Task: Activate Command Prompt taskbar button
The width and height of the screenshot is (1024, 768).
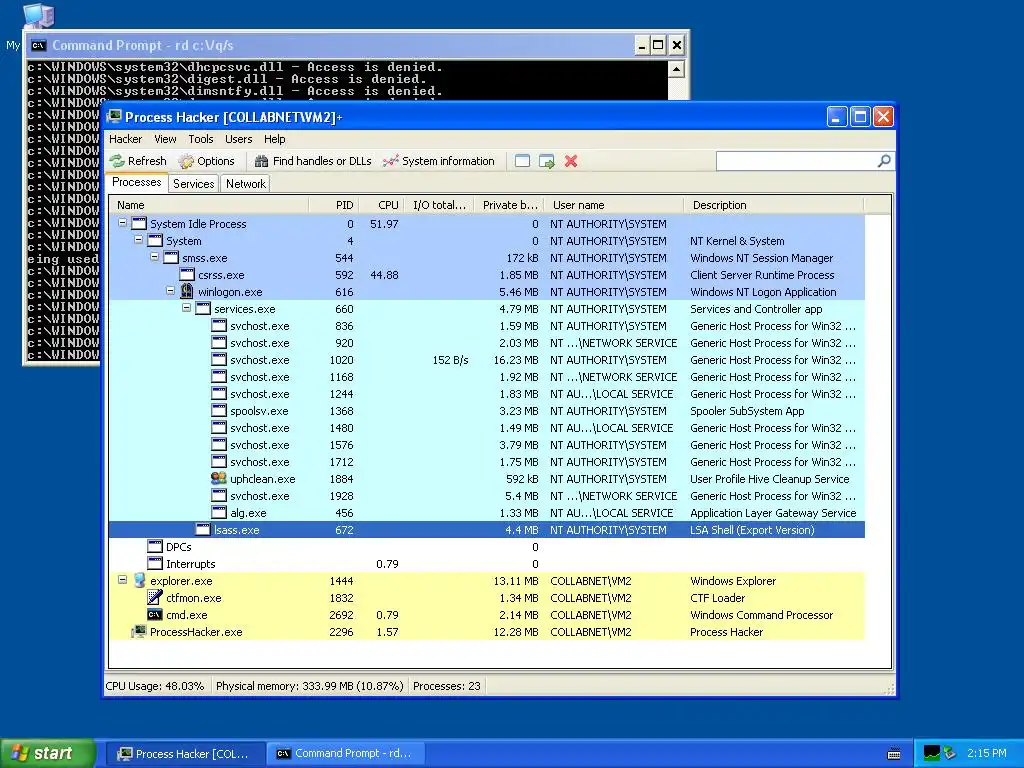Action: click(x=345, y=754)
